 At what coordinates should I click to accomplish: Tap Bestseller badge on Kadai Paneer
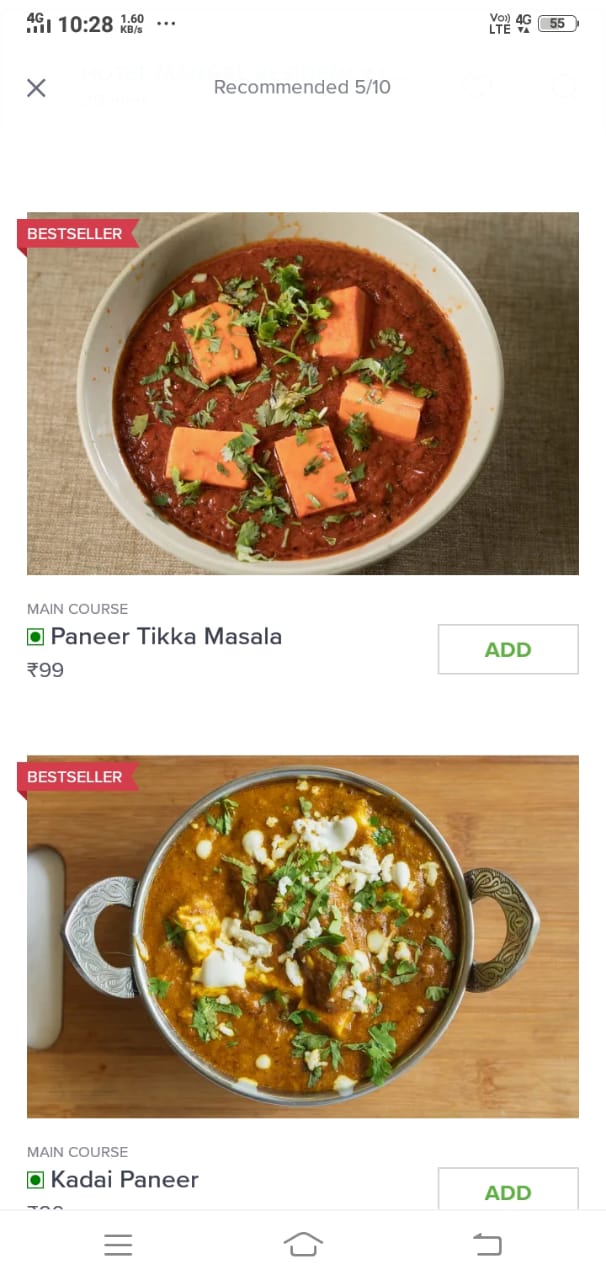75,777
